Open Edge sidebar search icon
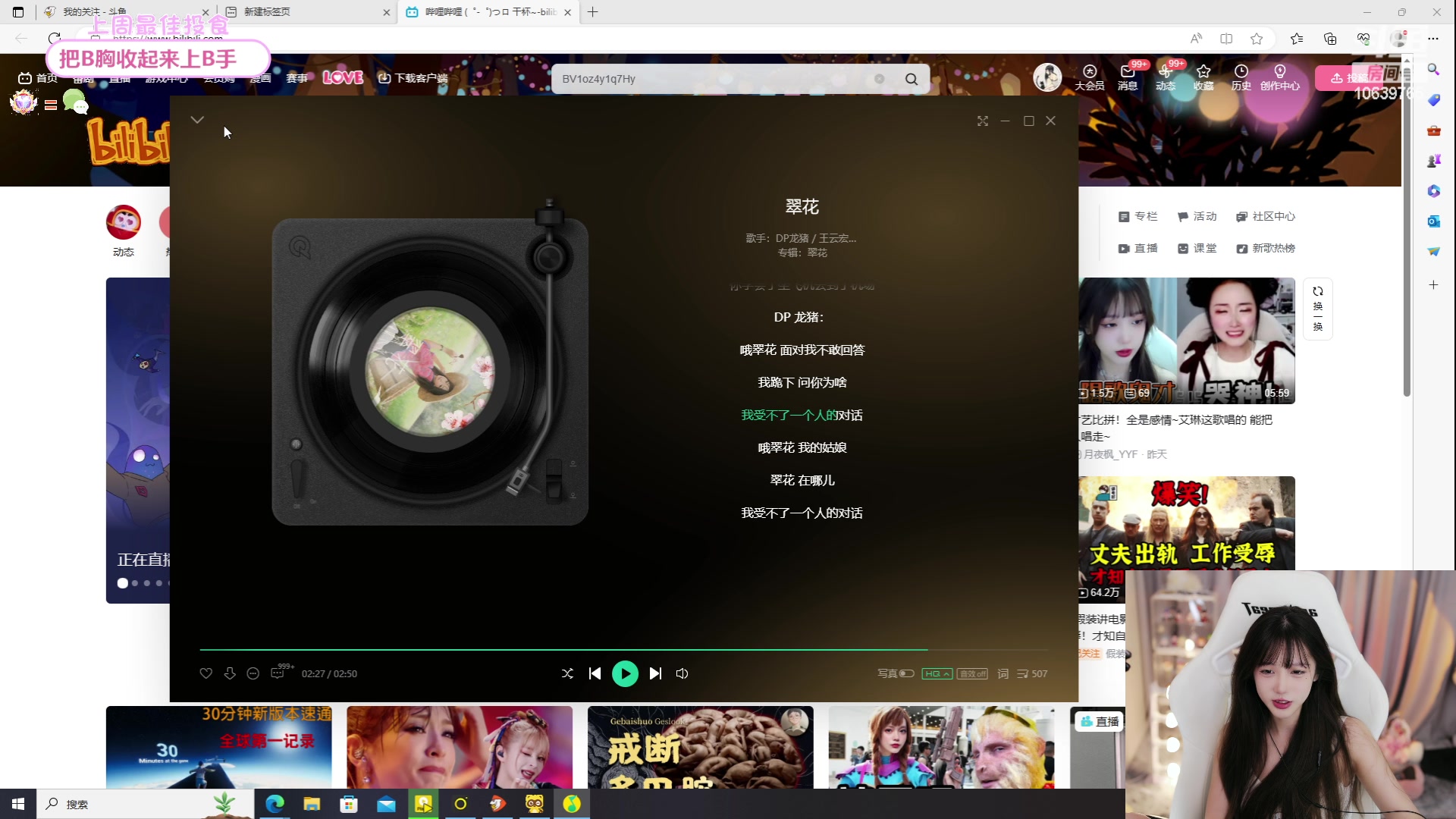The image size is (1456, 819). (1433, 69)
